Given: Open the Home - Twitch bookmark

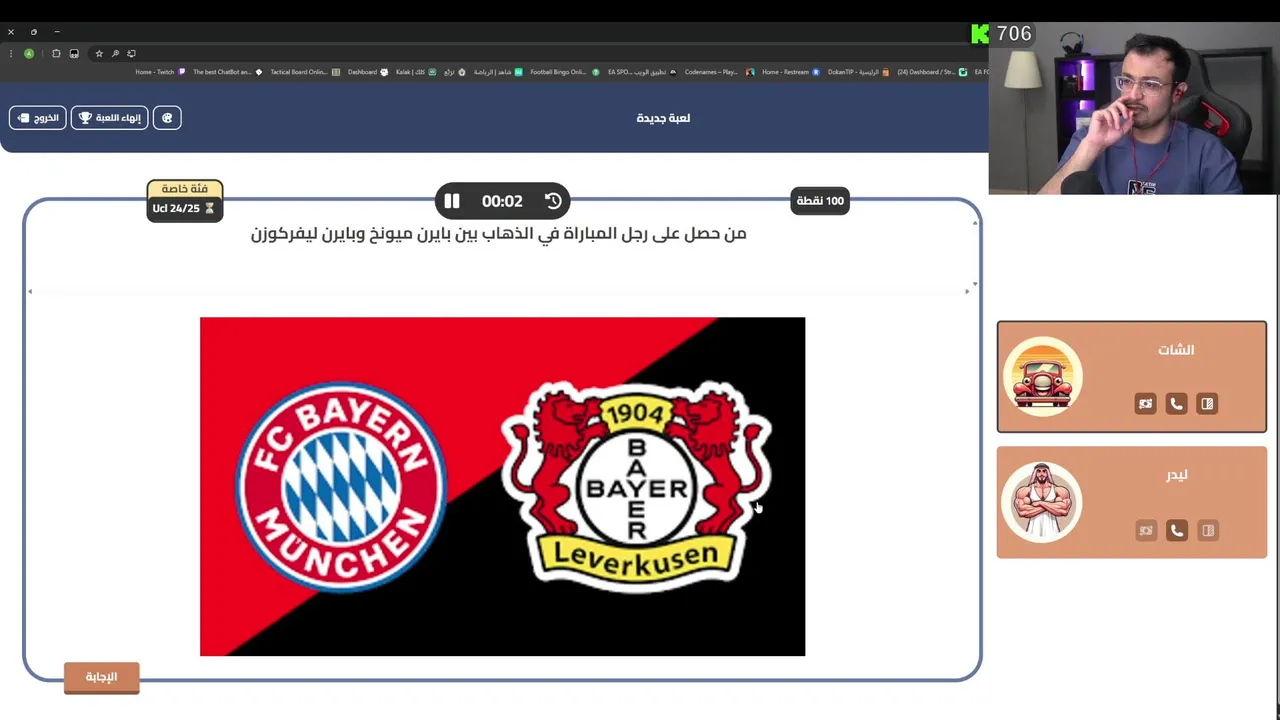Looking at the screenshot, I should [160, 72].
